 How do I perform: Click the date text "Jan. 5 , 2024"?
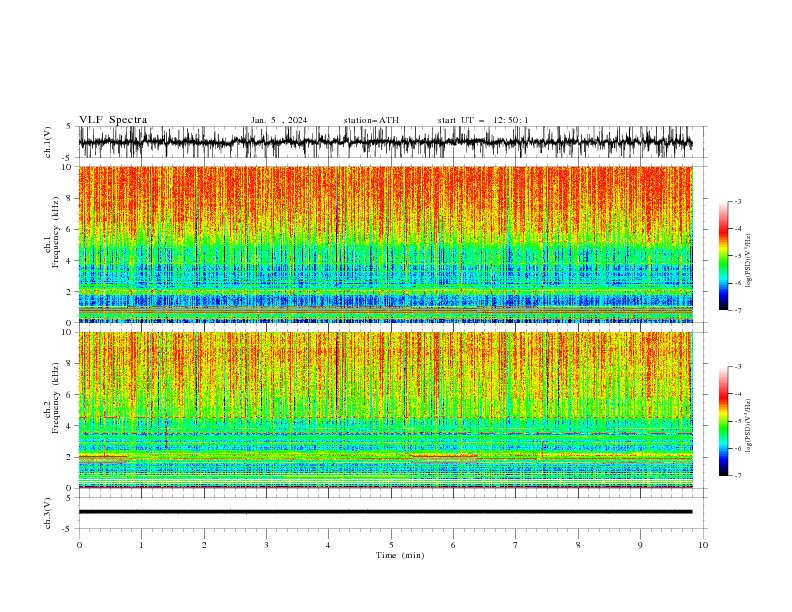[x=279, y=120]
